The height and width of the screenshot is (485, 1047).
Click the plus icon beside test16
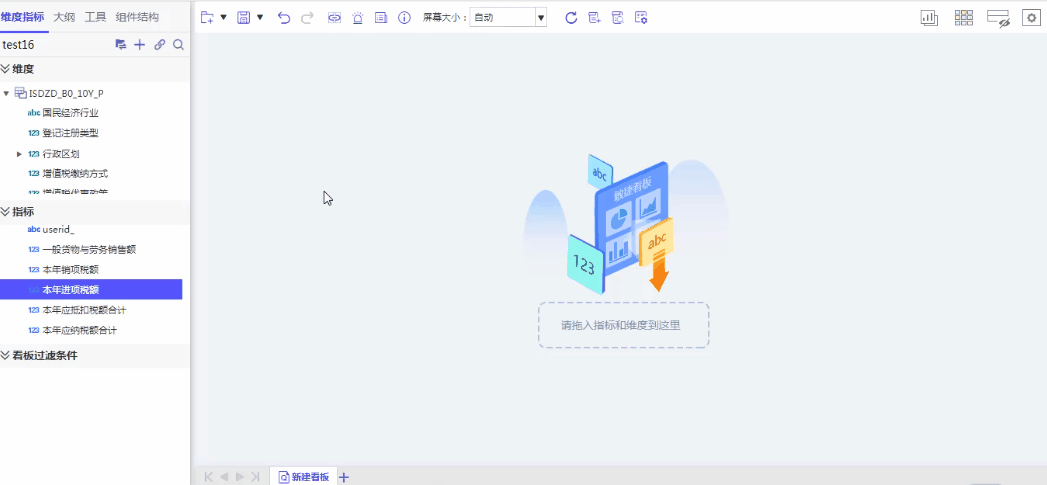tap(140, 45)
